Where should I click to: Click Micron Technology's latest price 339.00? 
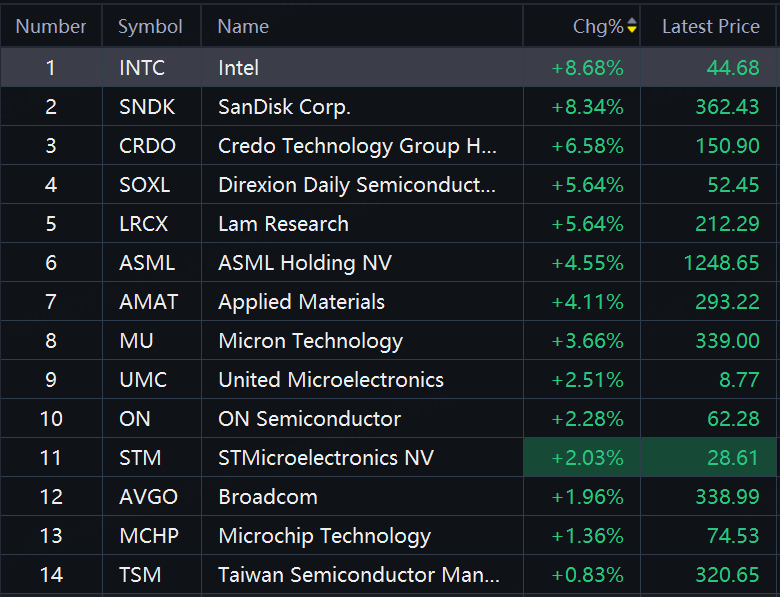tap(727, 341)
